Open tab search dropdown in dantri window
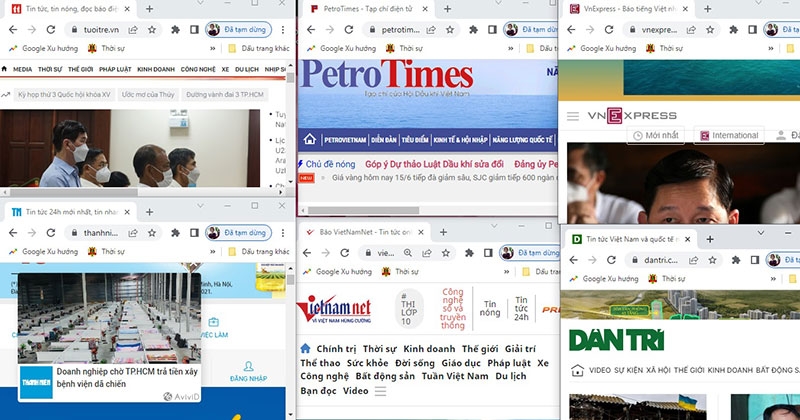 (761, 233)
